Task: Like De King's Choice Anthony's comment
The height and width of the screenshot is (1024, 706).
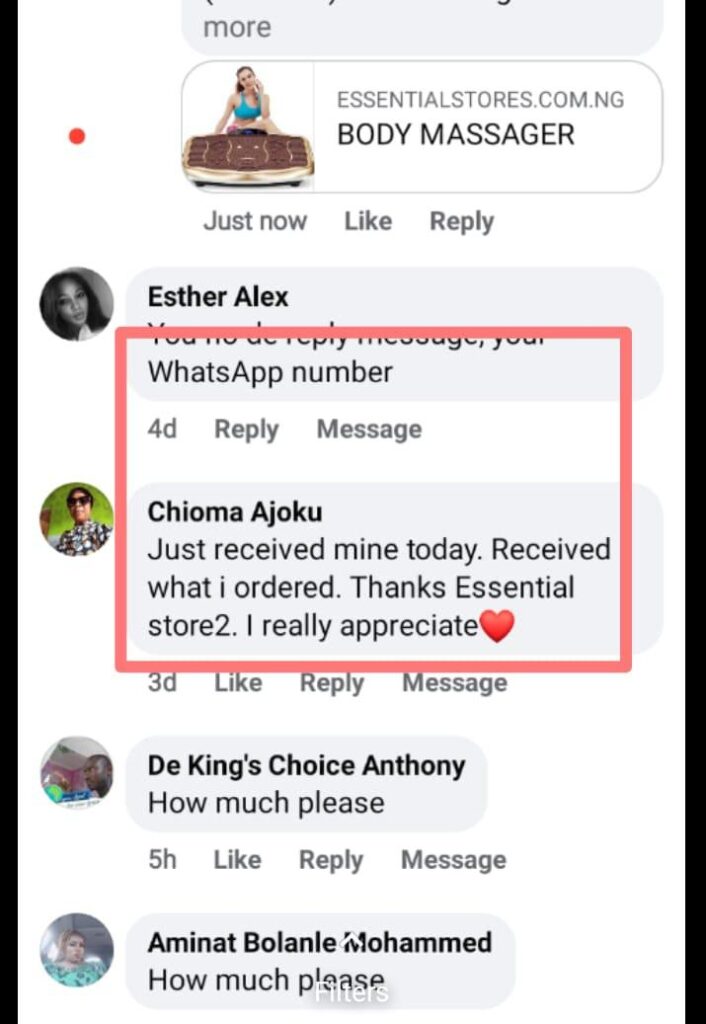Action: [237, 860]
